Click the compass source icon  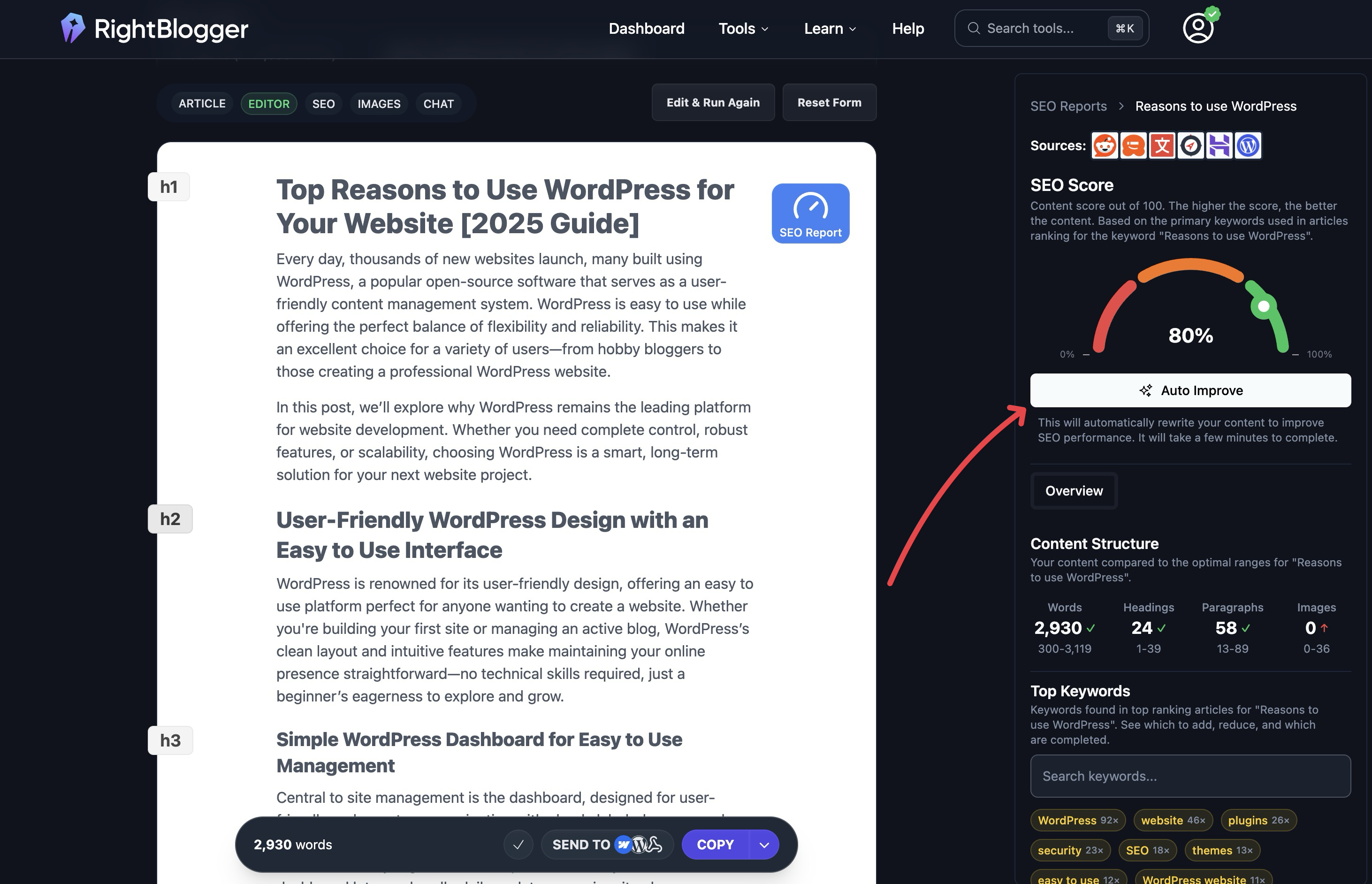tap(1190, 145)
